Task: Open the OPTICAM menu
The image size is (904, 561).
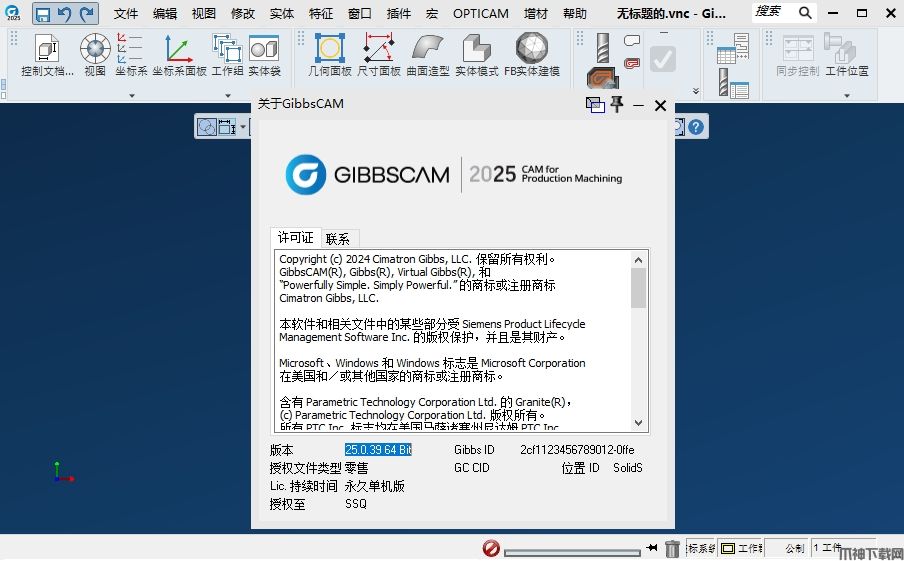Action: pos(481,13)
